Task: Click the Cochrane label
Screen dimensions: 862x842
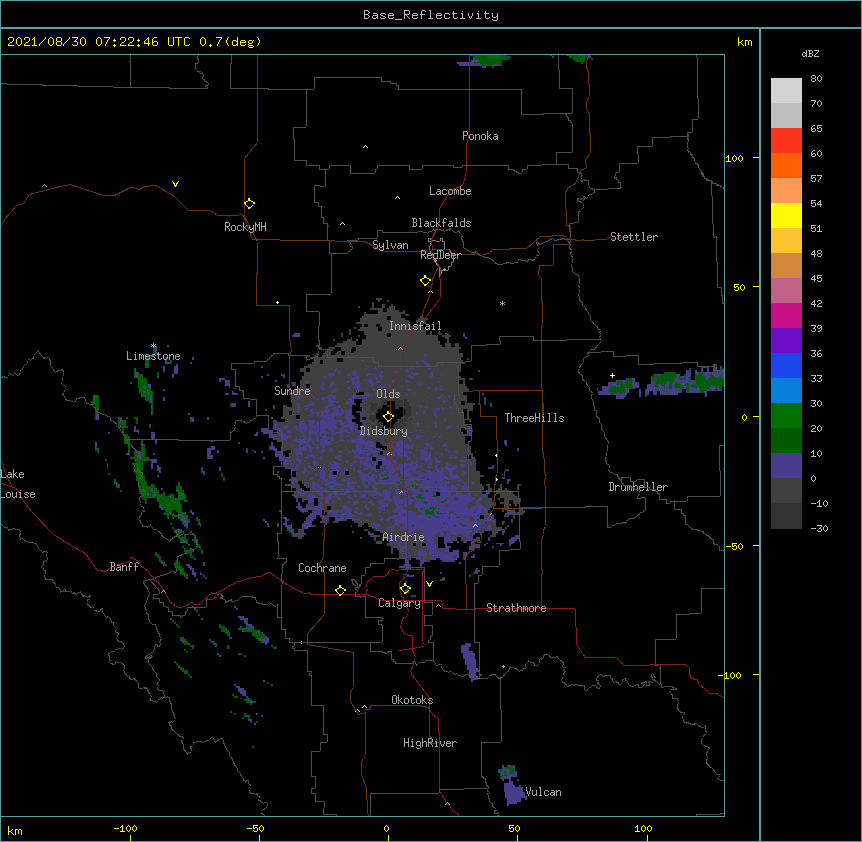Action: [322, 568]
